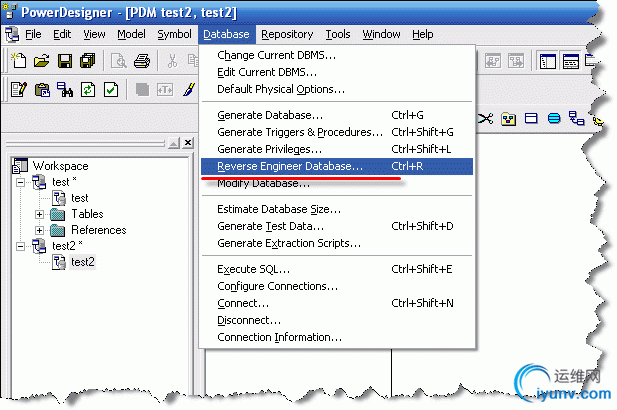This screenshot has height=410, width=617.
Task: Open the Properties pencil-note icon
Action: (18, 90)
